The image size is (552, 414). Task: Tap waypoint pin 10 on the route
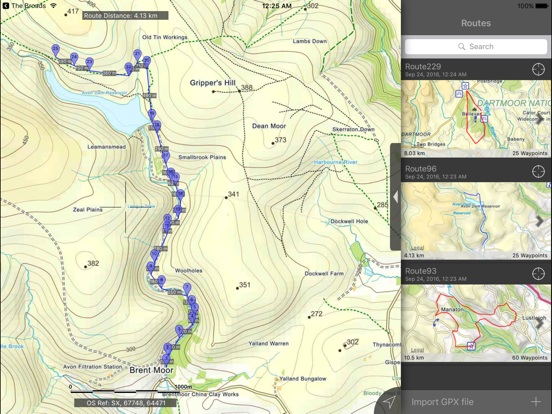point(154,256)
